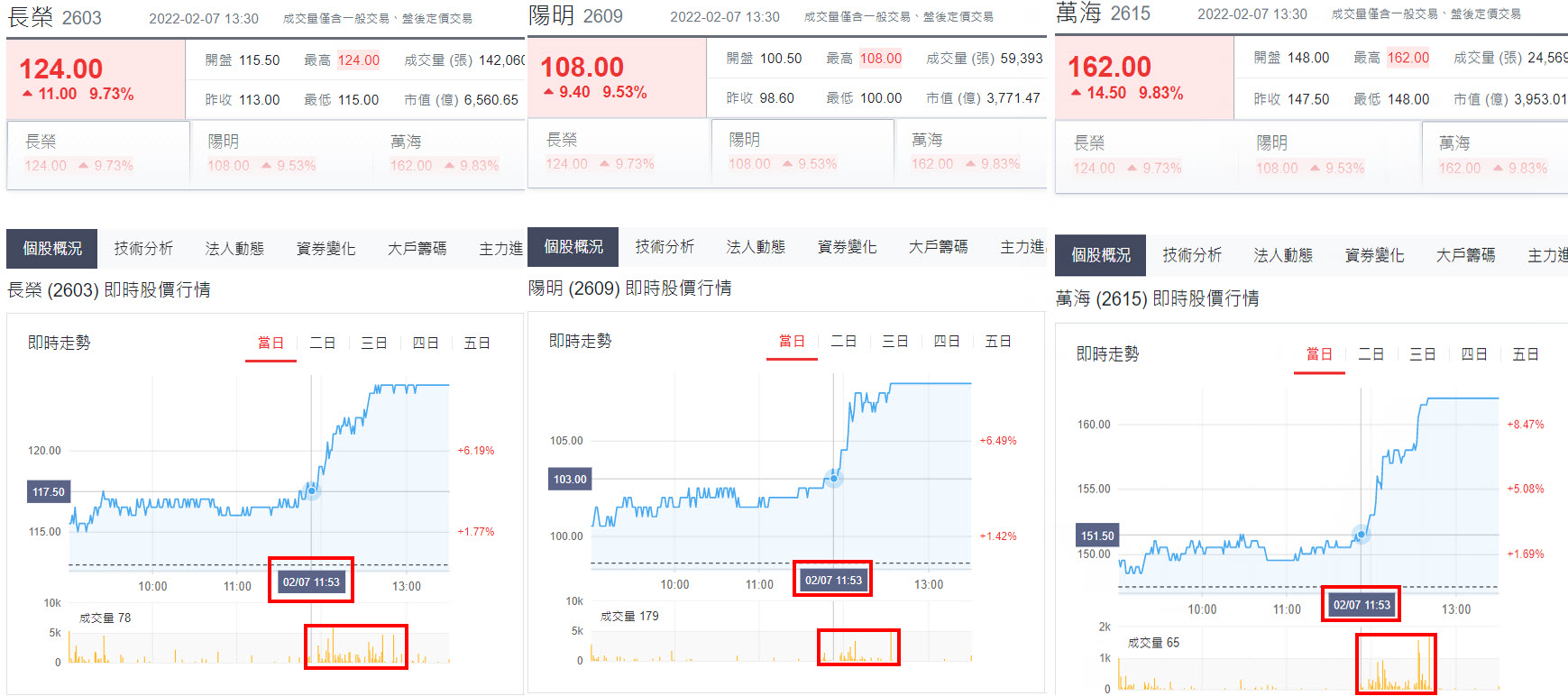Open 技術分析 tab in the 長榮 2603 panel
Viewport: 1568px width, 696px height.
(143, 248)
